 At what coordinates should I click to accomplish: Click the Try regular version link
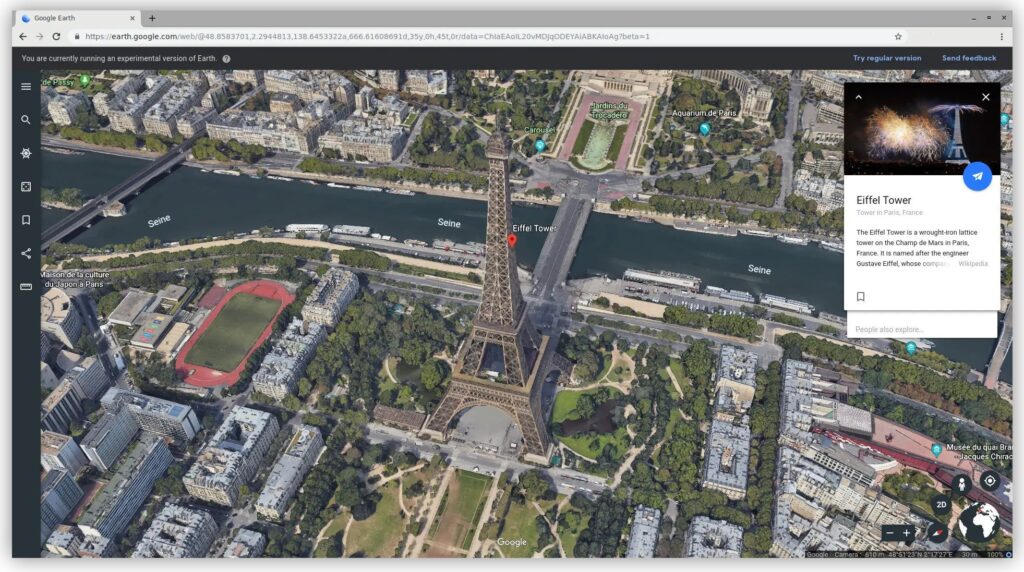(x=887, y=58)
